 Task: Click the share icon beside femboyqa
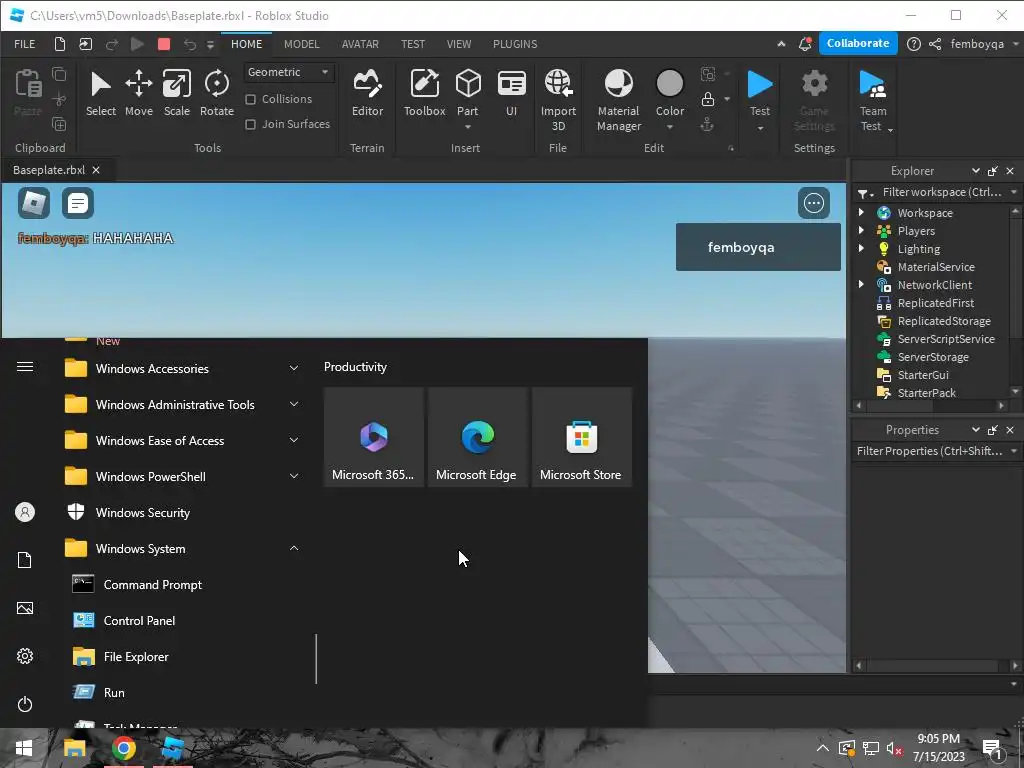[x=935, y=44]
